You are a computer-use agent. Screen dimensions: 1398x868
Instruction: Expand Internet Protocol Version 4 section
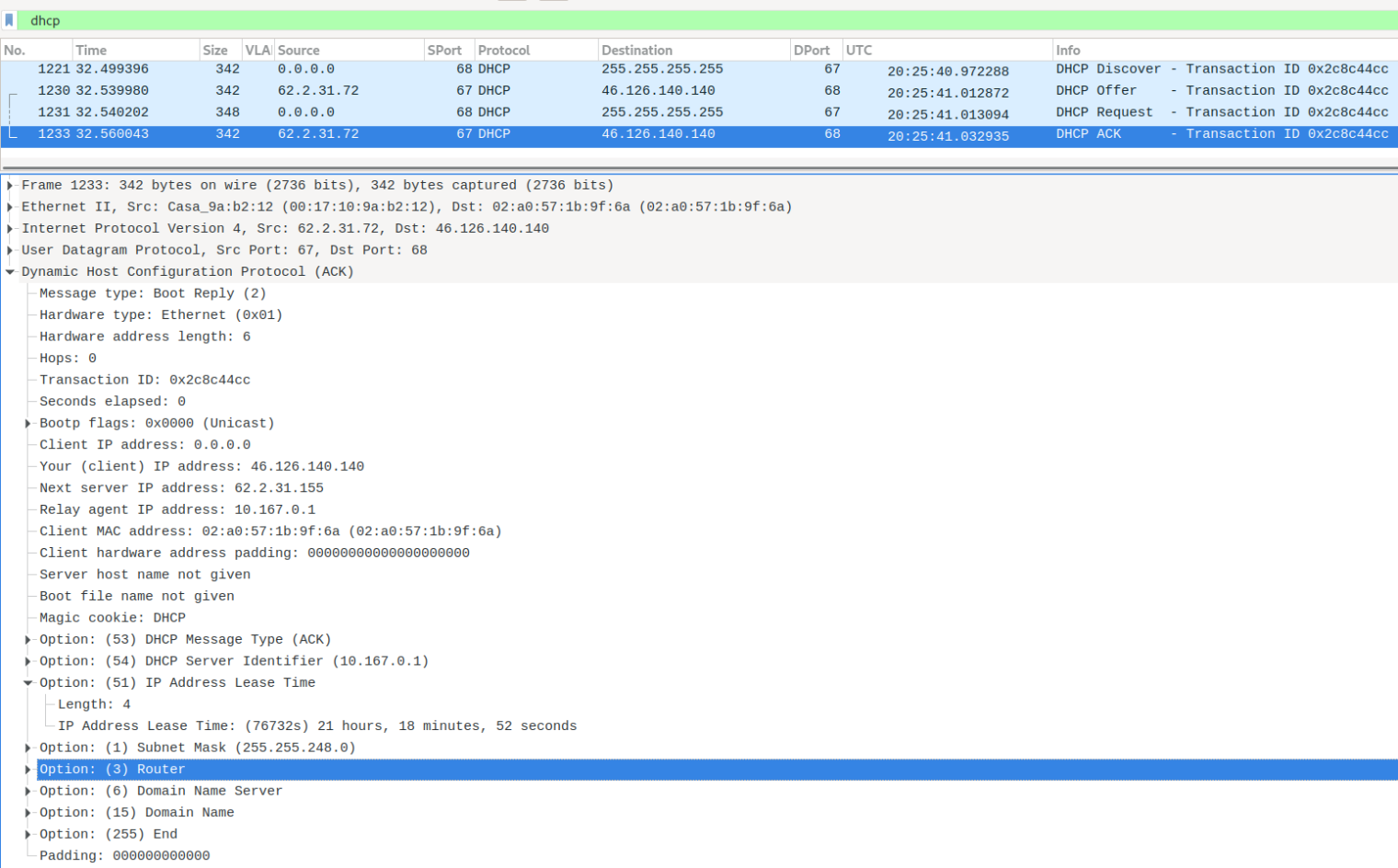(x=10, y=229)
